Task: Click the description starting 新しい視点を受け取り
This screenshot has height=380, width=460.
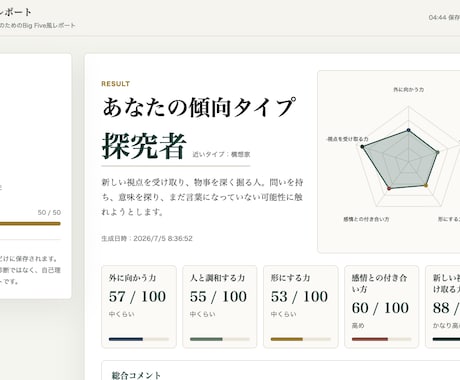Action: 202,197
